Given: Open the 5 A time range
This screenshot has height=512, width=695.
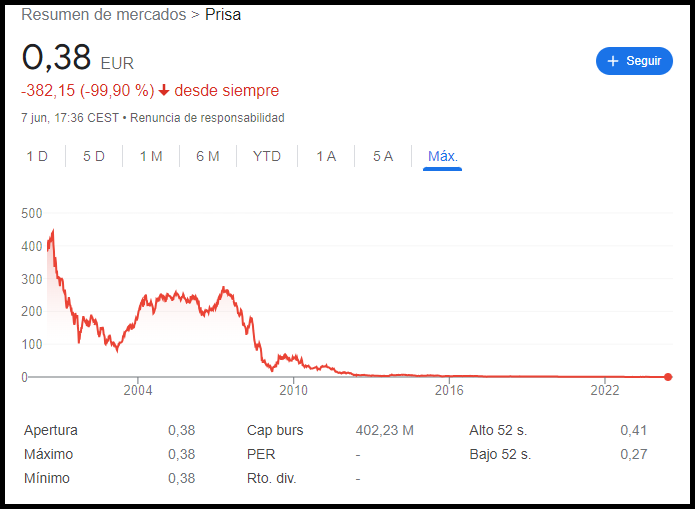Looking at the screenshot, I should tap(383, 156).
